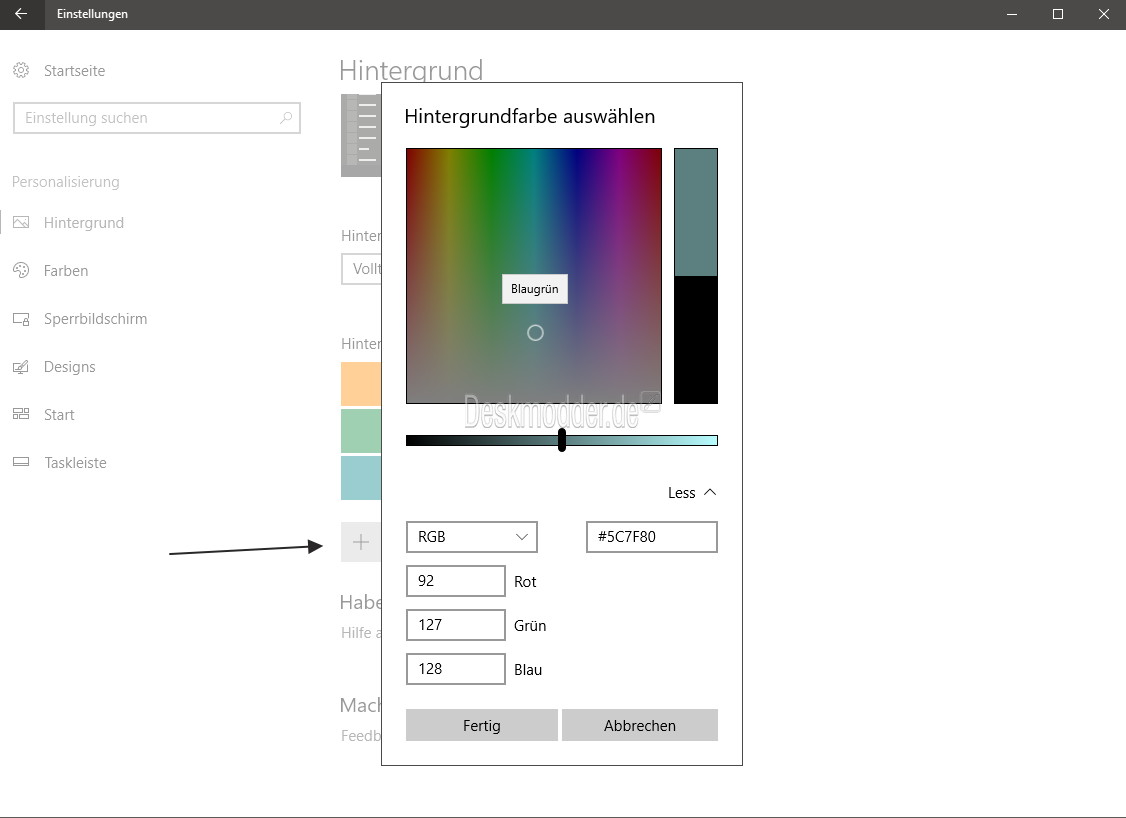
Task: Open Sperrbildschirm via its lock screen icon
Action: pos(21,319)
